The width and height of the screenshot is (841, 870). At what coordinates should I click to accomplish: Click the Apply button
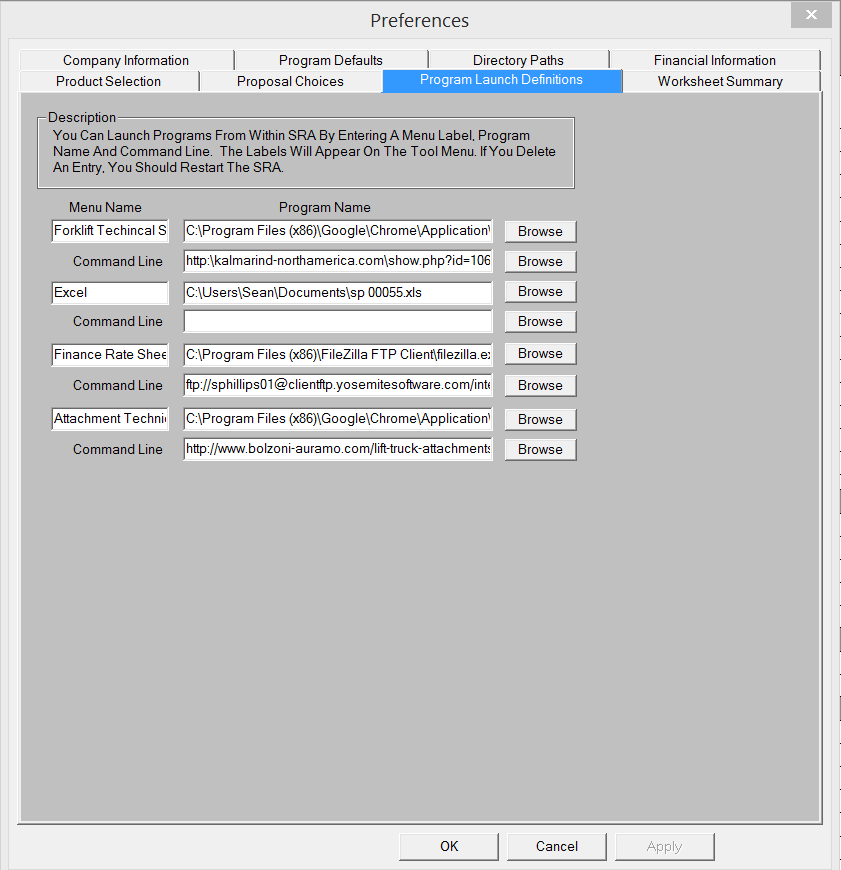click(664, 846)
